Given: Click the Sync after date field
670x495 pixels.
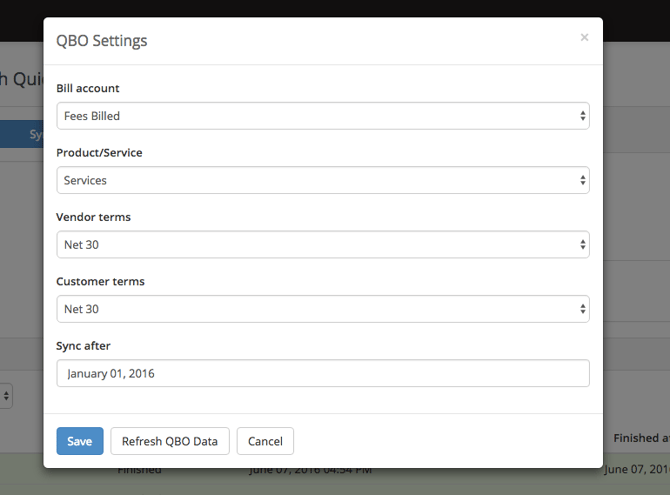Looking at the screenshot, I should pyautogui.click(x=323, y=373).
